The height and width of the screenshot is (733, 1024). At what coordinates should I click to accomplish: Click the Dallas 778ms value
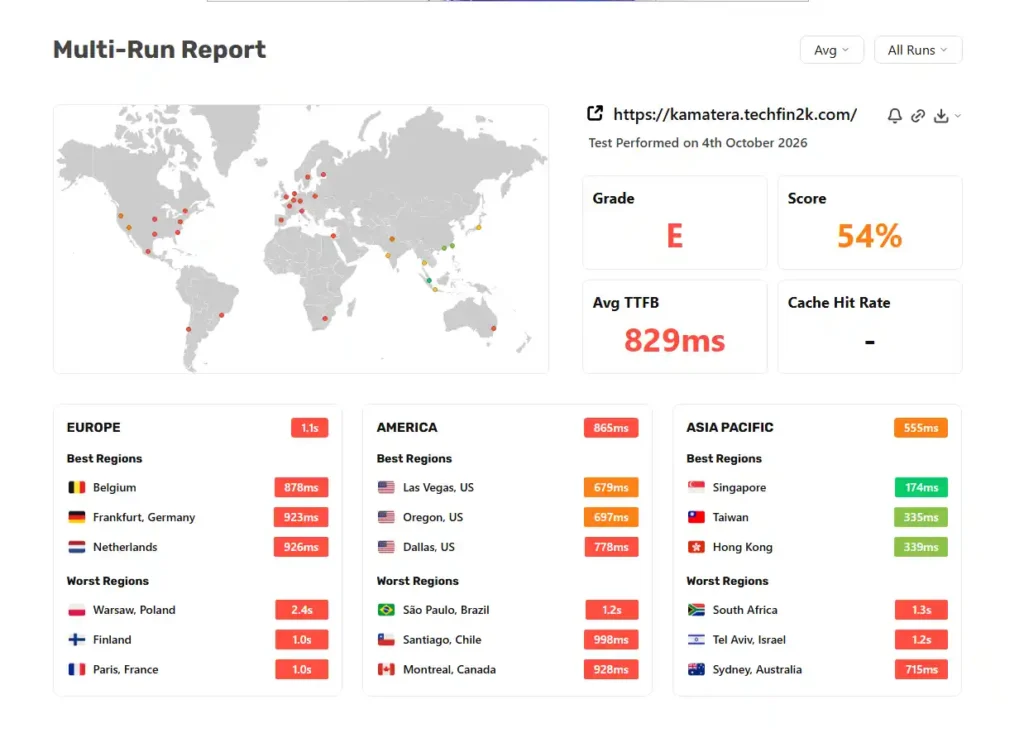(x=611, y=547)
